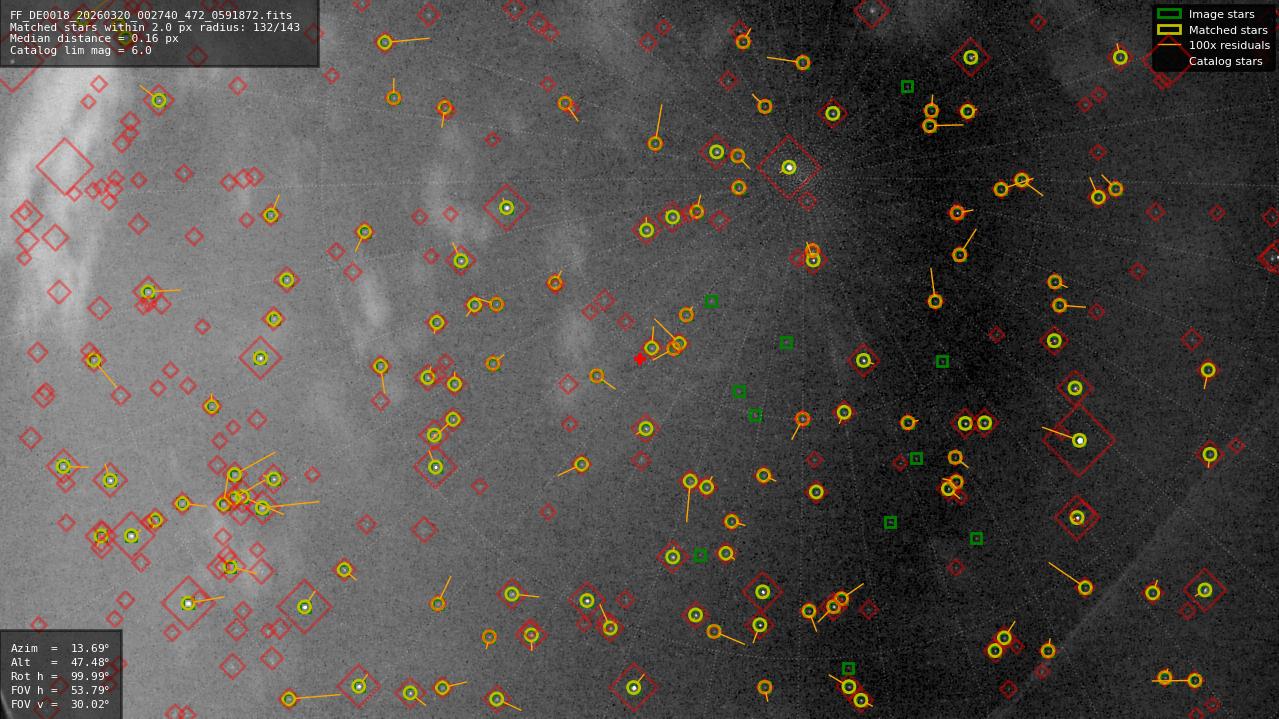Click the green Image stars legend swatch
Image resolution: width=1279 pixels, height=719 pixels.
coord(1169,14)
